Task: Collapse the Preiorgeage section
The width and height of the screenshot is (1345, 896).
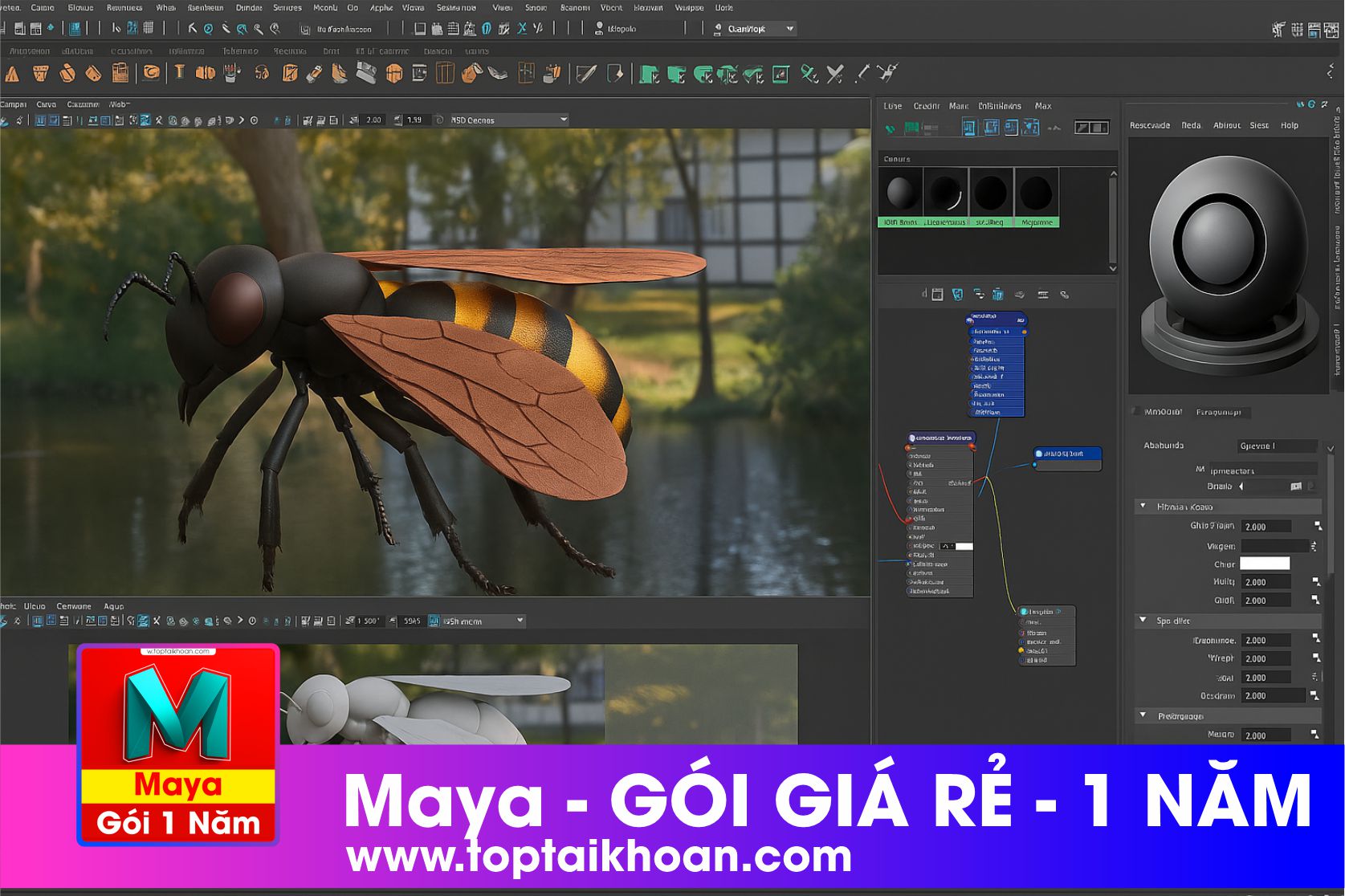Action: (x=1143, y=715)
